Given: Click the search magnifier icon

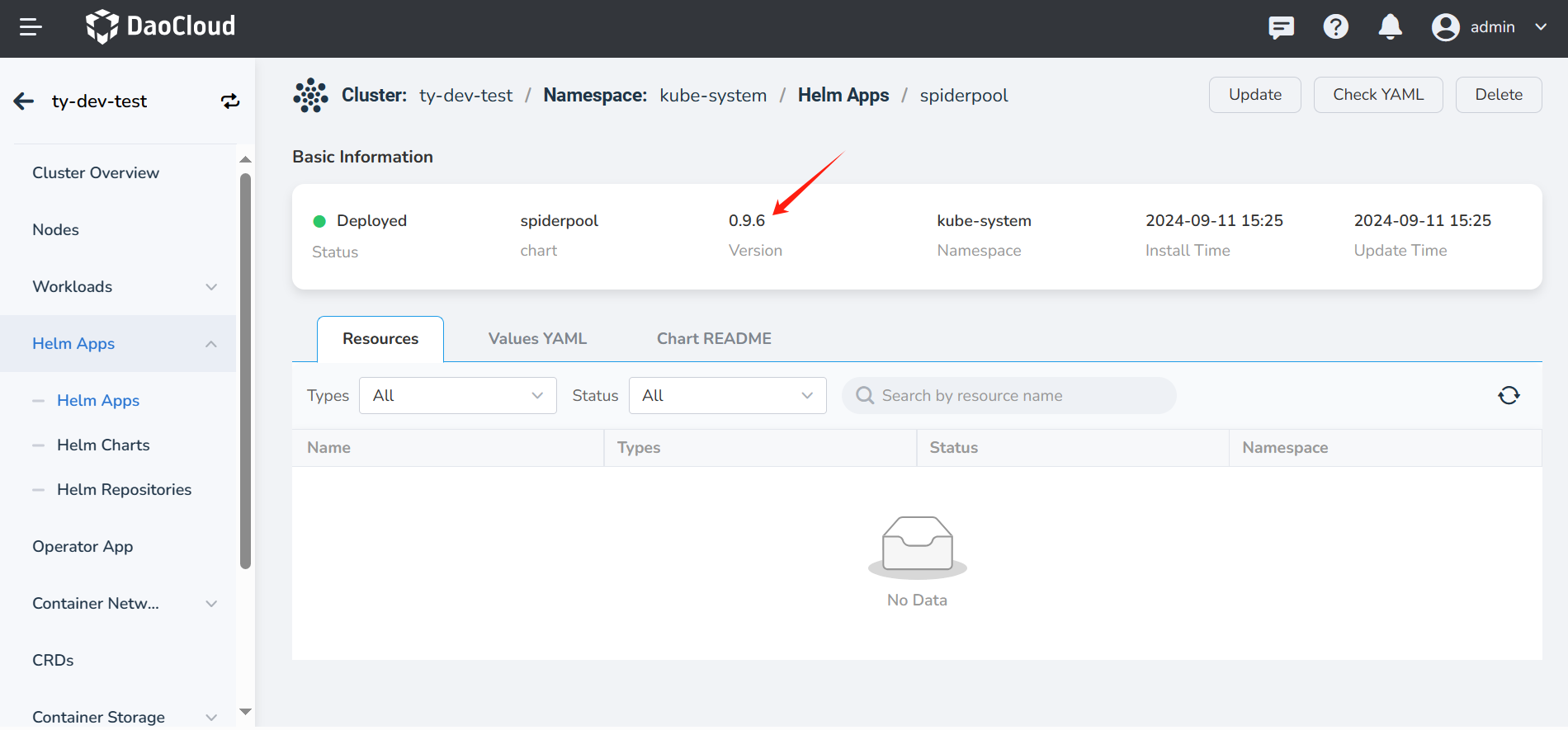Looking at the screenshot, I should pyautogui.click(x=864, y=396).
